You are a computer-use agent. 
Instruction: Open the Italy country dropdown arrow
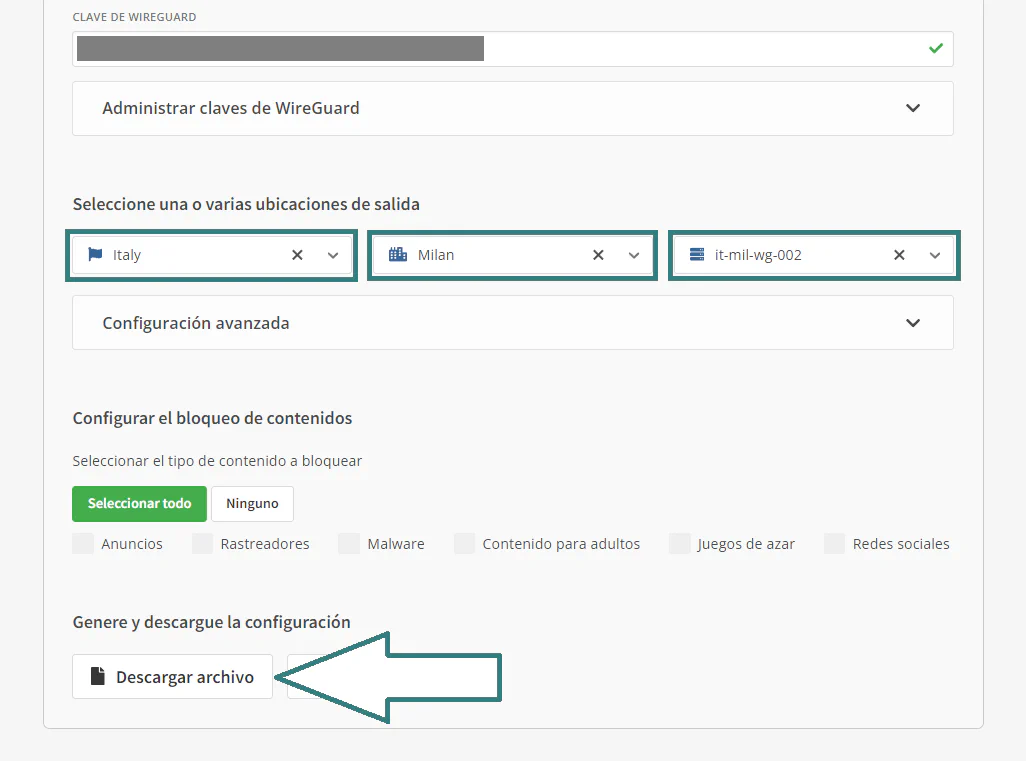pyautogui.click(x=333, y=256)
